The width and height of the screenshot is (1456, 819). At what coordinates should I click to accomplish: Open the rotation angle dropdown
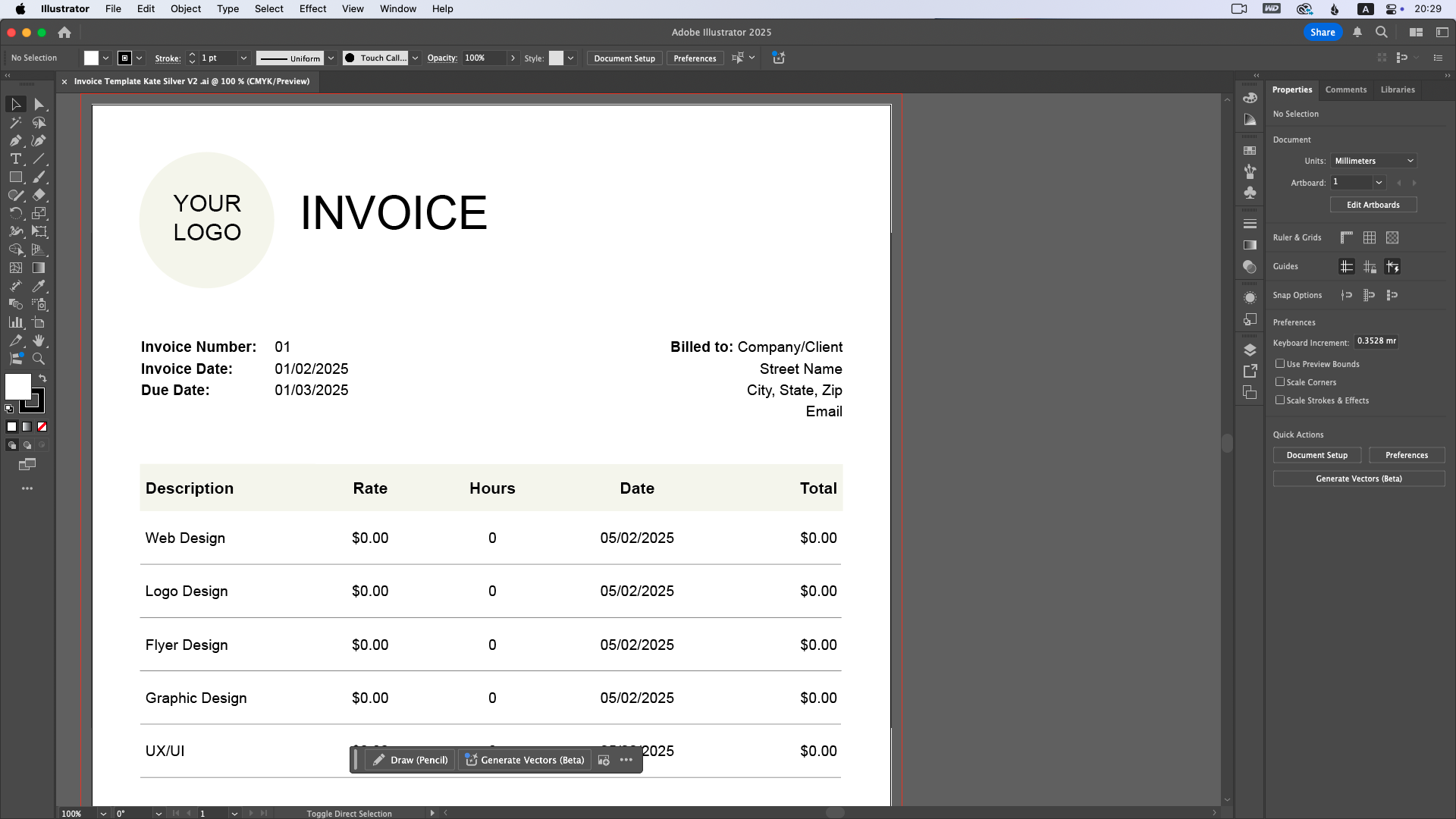coord(158,813)
